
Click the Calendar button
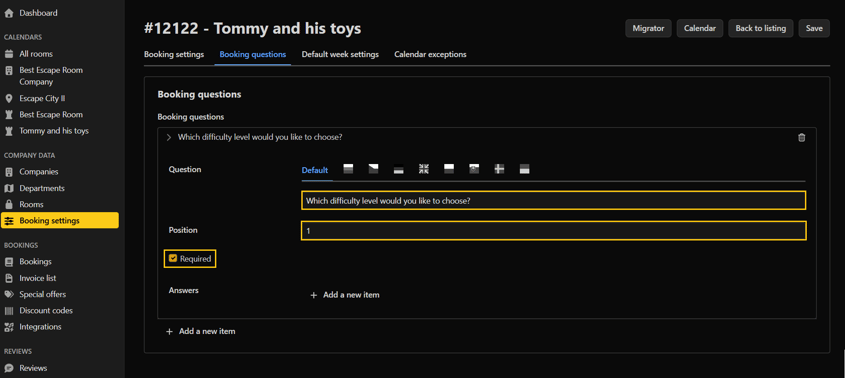(x=699, y=29)
